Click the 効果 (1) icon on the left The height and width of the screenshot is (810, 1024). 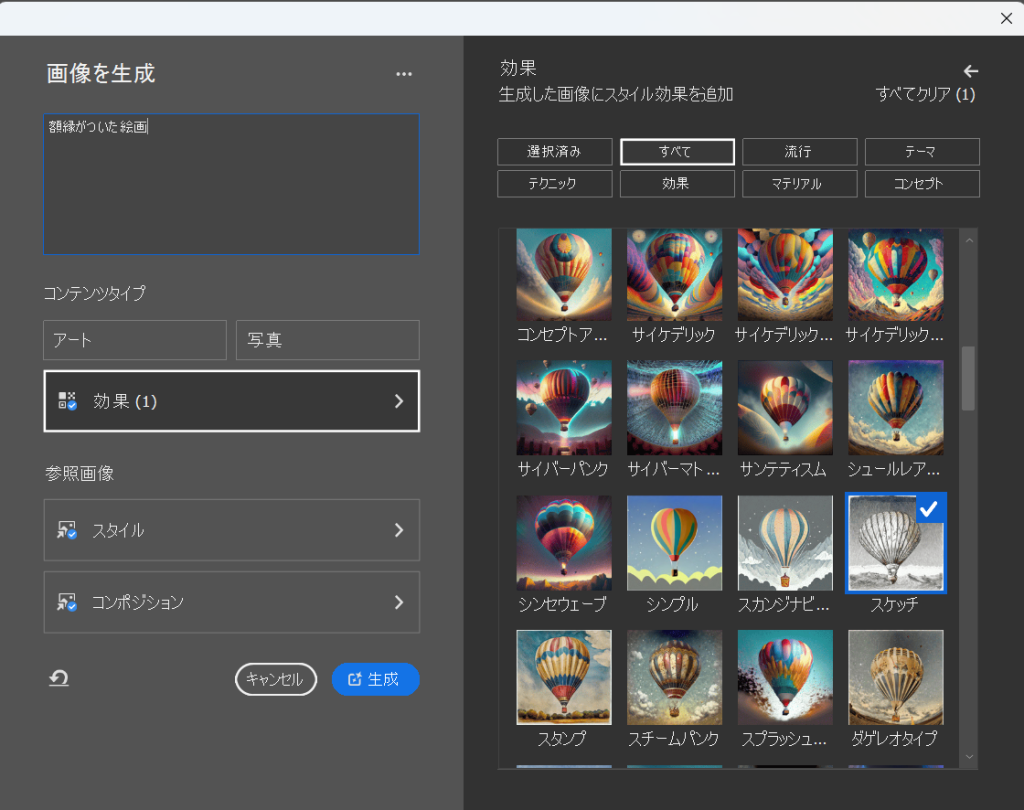click(67, 401)
